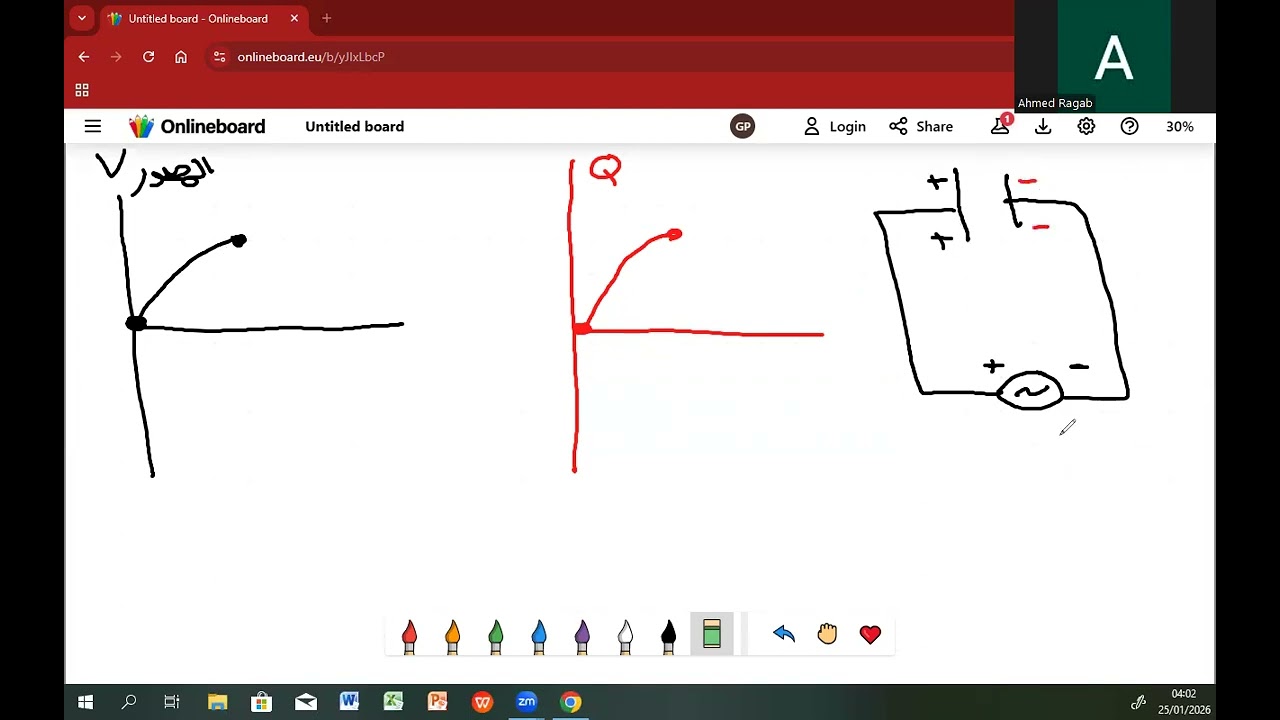This screenshot has width=1280, height=720.
Task: Go back in browser history
Action: point(84,57)
